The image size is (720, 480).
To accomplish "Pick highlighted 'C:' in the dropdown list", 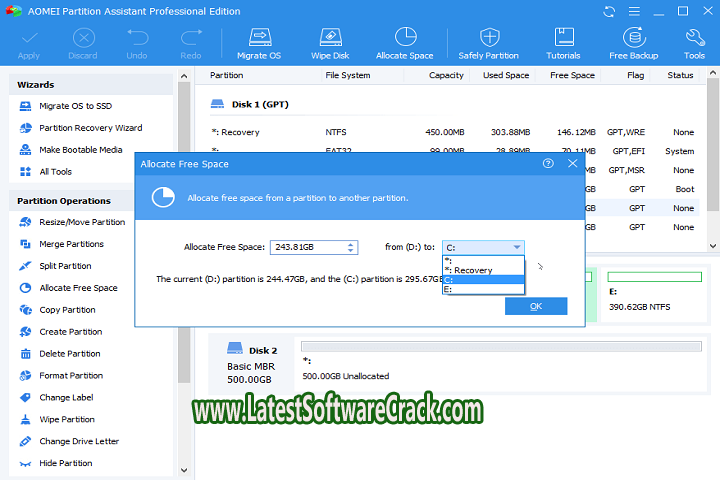I will pos(483,280).
